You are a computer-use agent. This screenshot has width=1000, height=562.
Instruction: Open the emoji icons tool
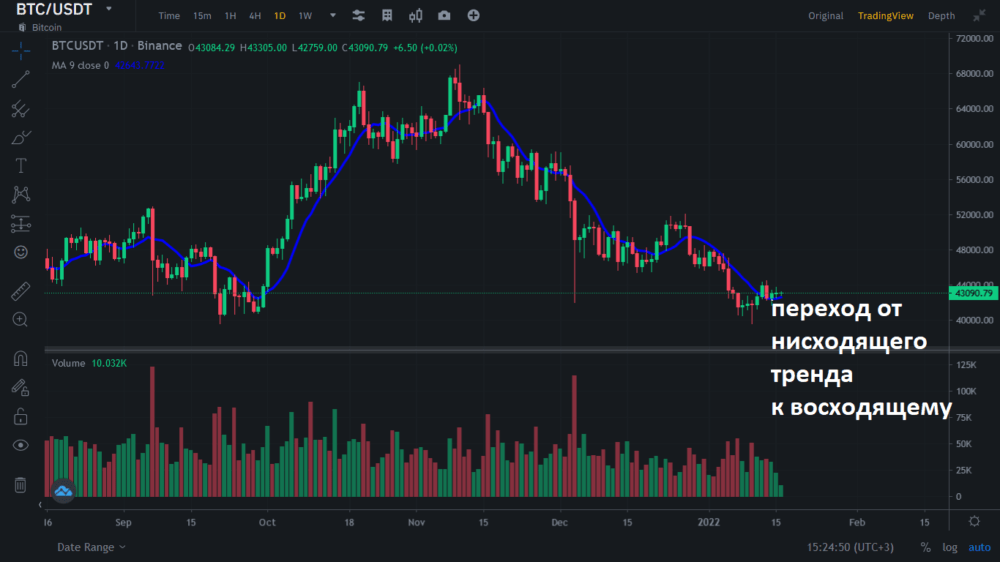pos(20,252)
